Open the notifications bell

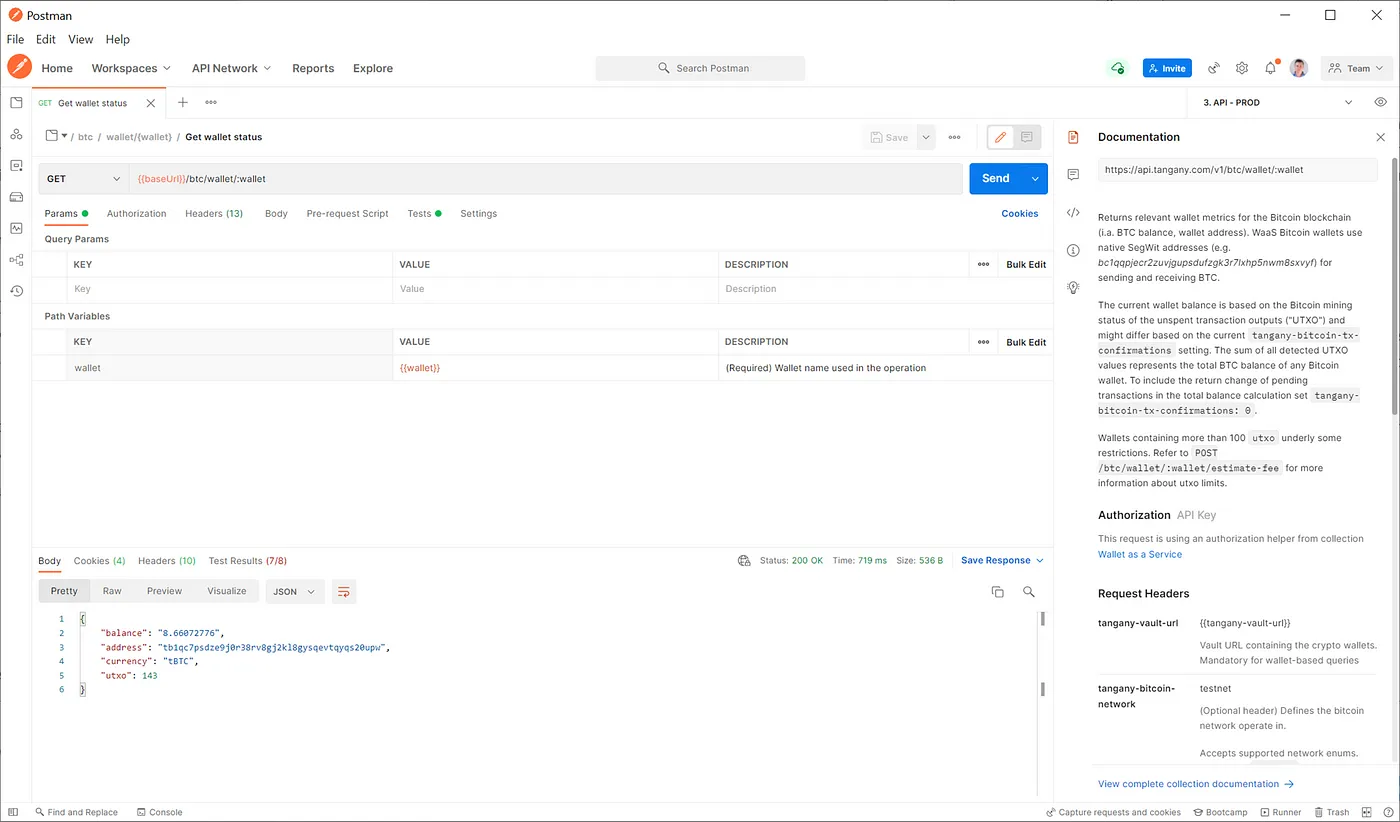coord(1271,68)
